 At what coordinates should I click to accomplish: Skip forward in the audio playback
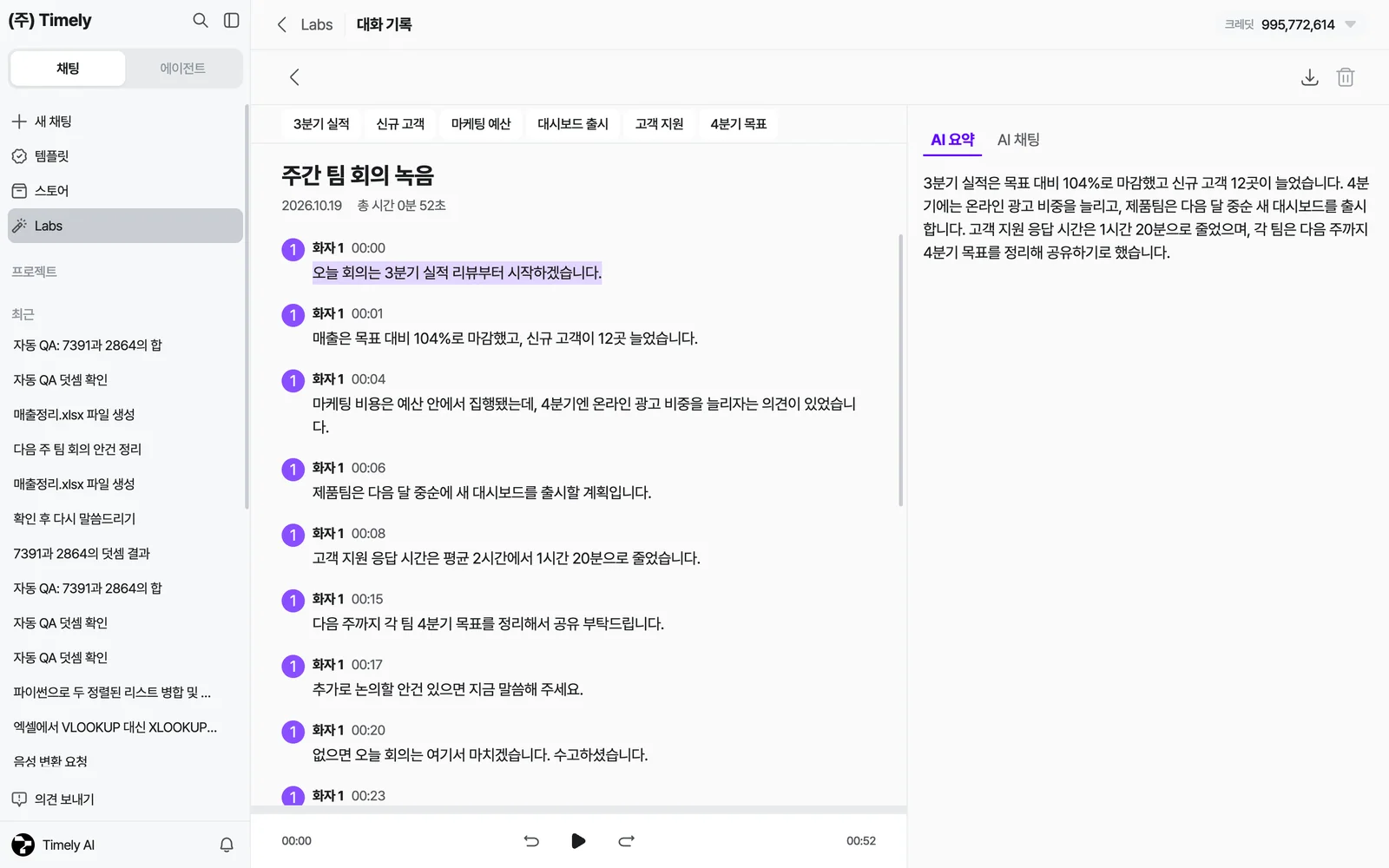(x=626, y=840)
